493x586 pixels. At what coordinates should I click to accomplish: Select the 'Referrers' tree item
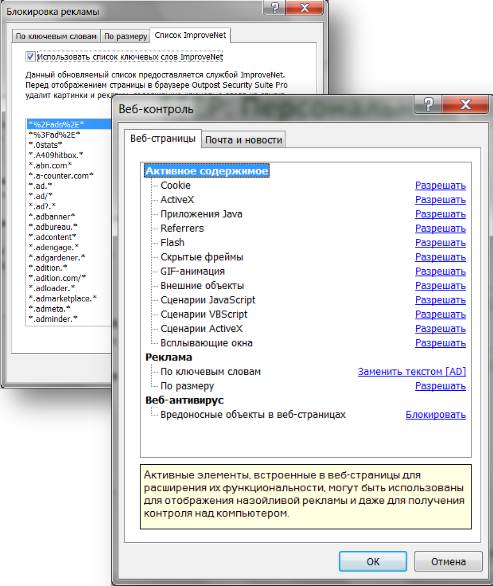click(x=182, y=228)
